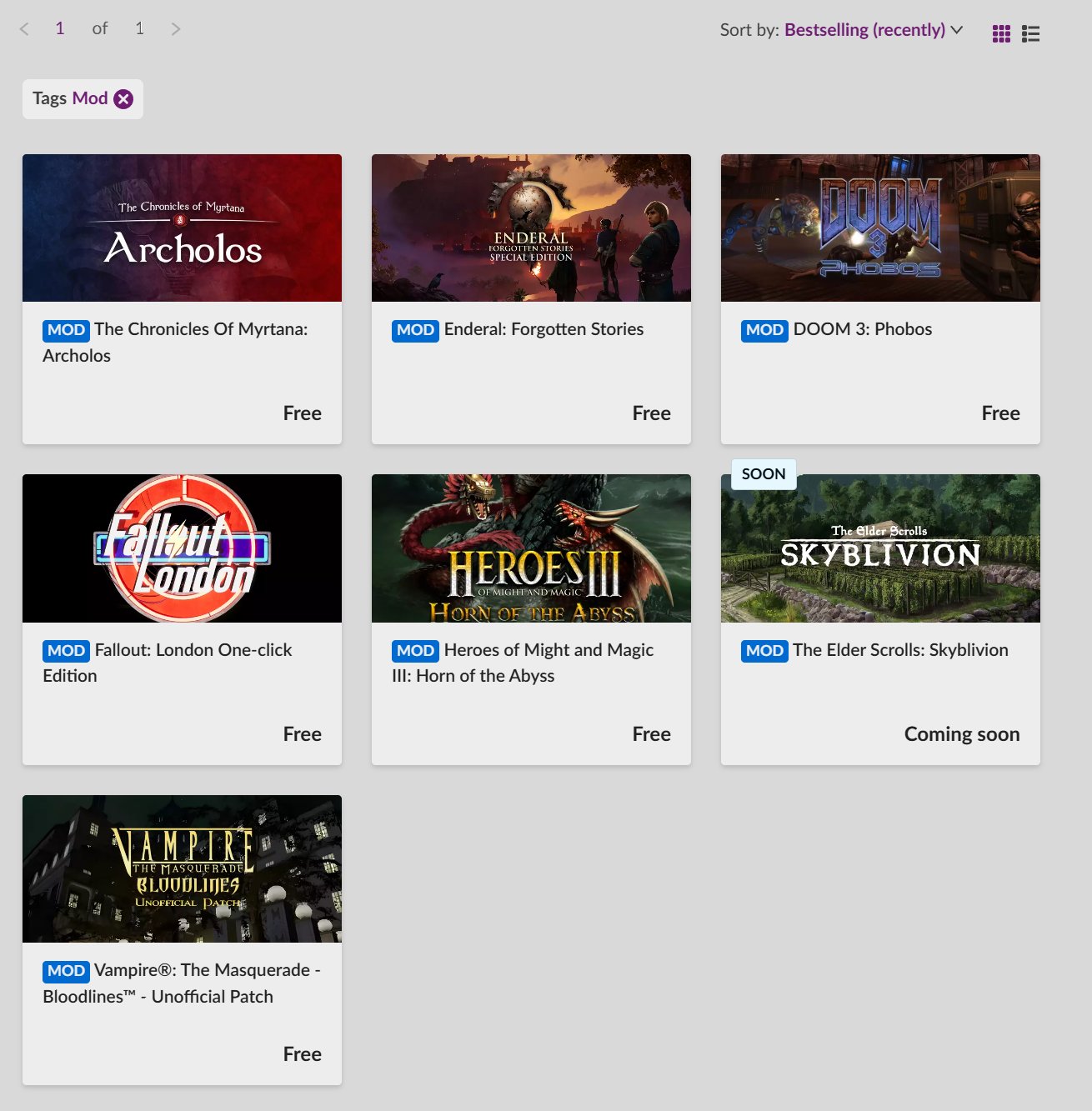Switch to grid view layout
This screenshot has width=1092, height=1111.
point(1001,33)
